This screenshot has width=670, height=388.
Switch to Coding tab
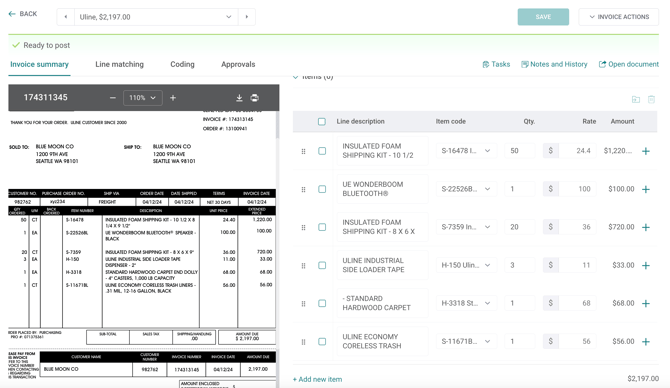(x=182, y=65)
